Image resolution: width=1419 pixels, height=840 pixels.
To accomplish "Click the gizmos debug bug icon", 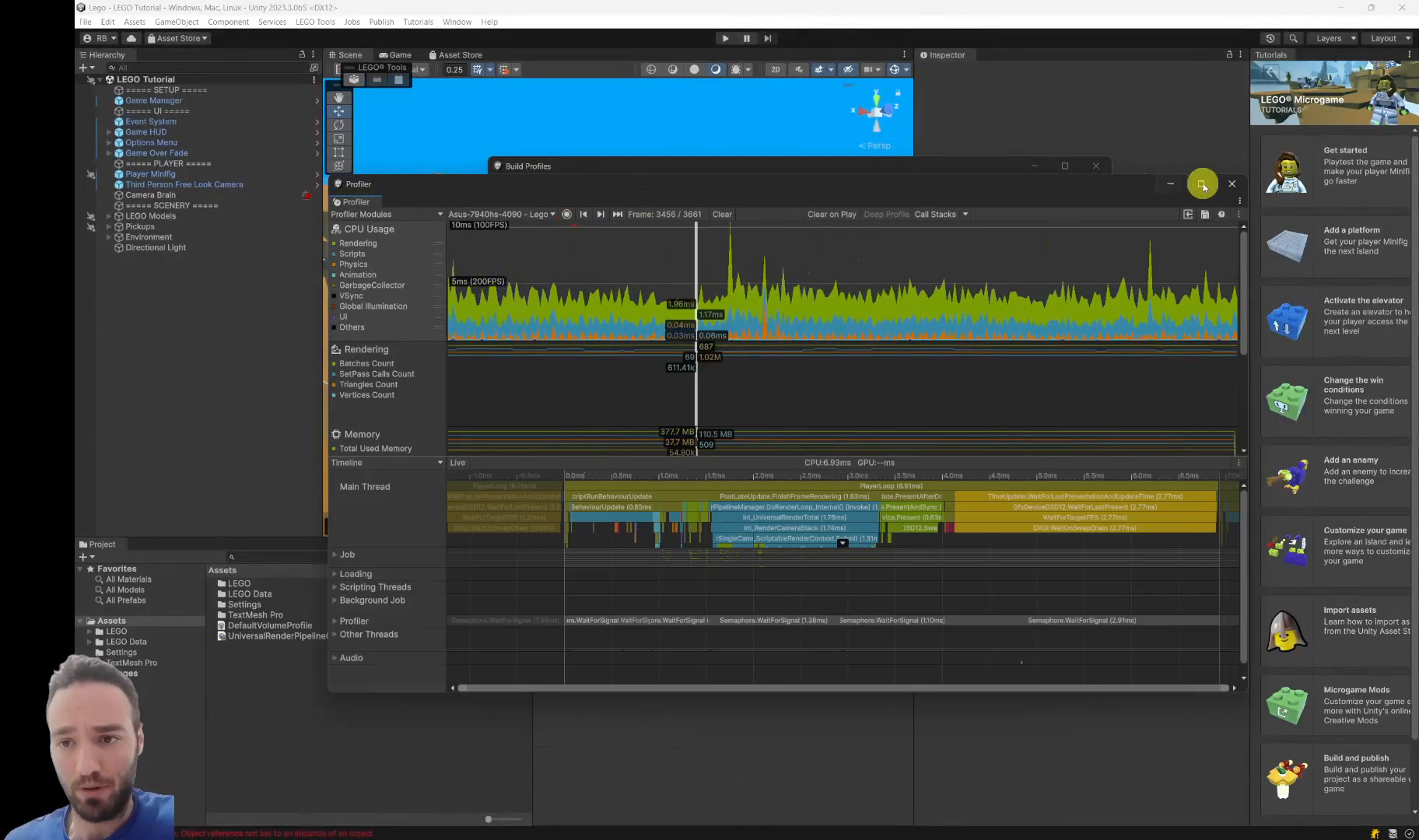I will click(737, 69).
